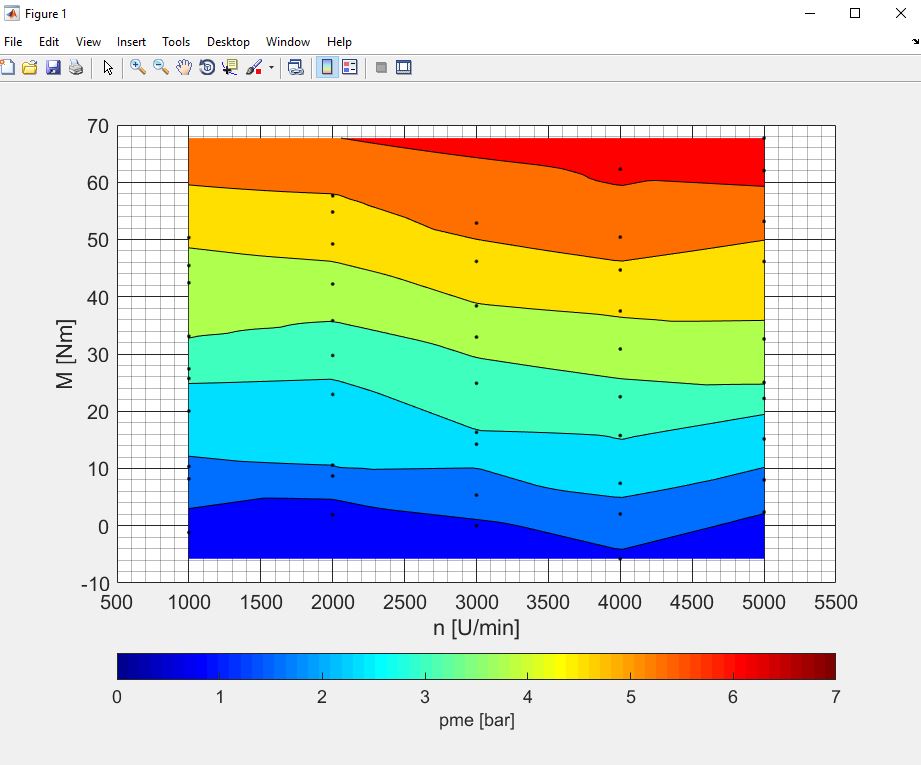The width and height of the screenshot is (921, 765).
Task: Select the Zoom In magnifier tool
Action: [138, 68]
